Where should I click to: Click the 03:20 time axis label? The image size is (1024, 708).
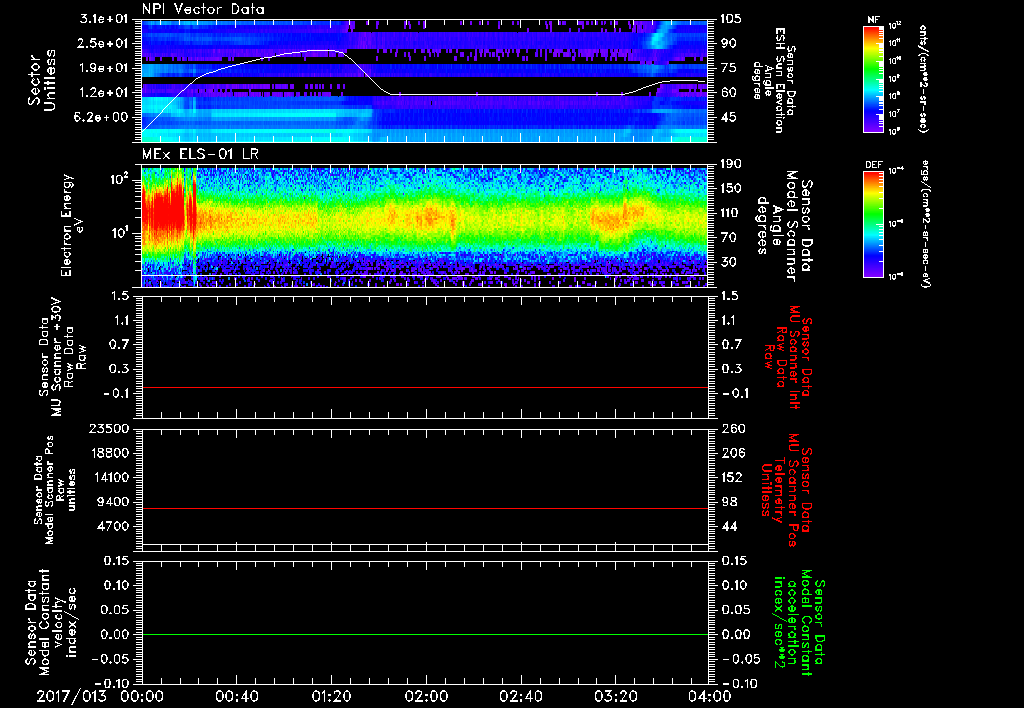(615, 696)
